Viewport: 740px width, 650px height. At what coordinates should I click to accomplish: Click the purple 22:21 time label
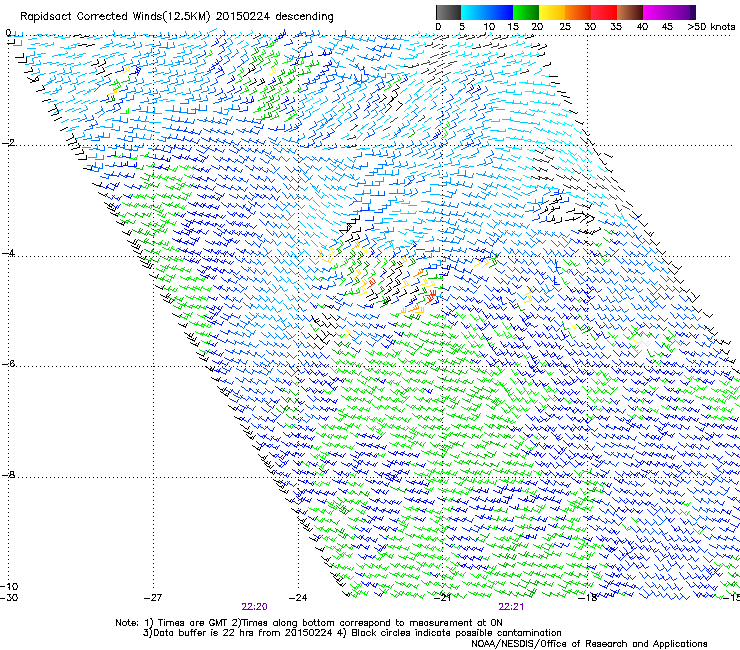click(x=511, y=607)
